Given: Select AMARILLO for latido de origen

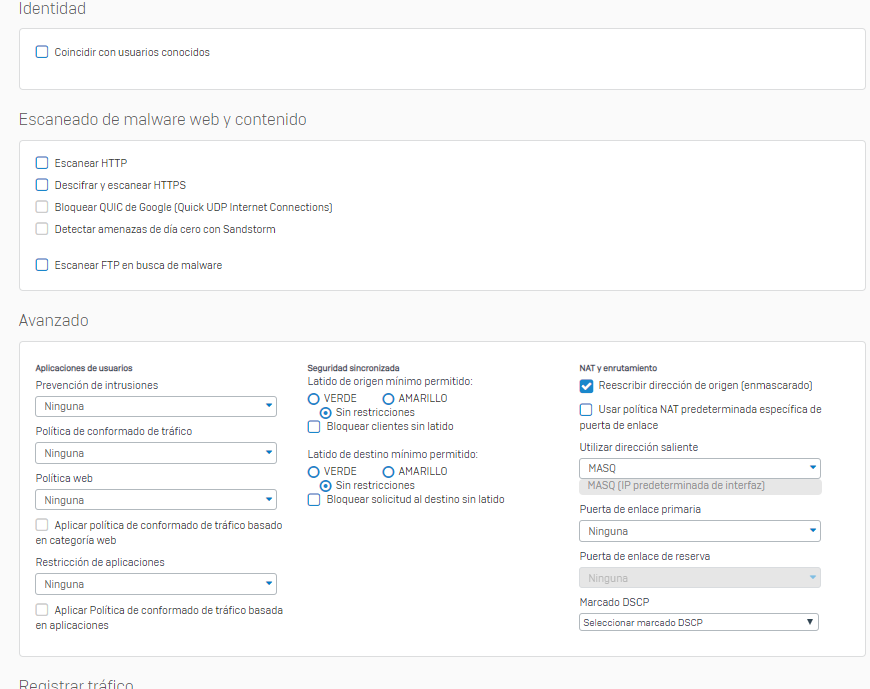Looking at the screenshot, I should pyautogui.click(x=388, y=398).
